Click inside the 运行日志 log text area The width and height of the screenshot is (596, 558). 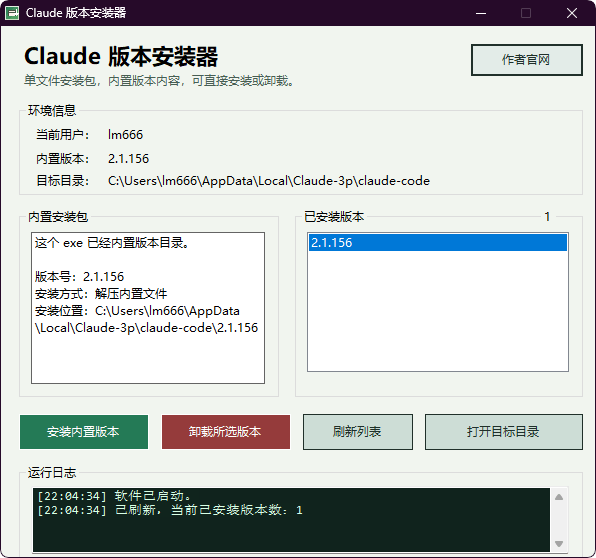coord(291,519)
